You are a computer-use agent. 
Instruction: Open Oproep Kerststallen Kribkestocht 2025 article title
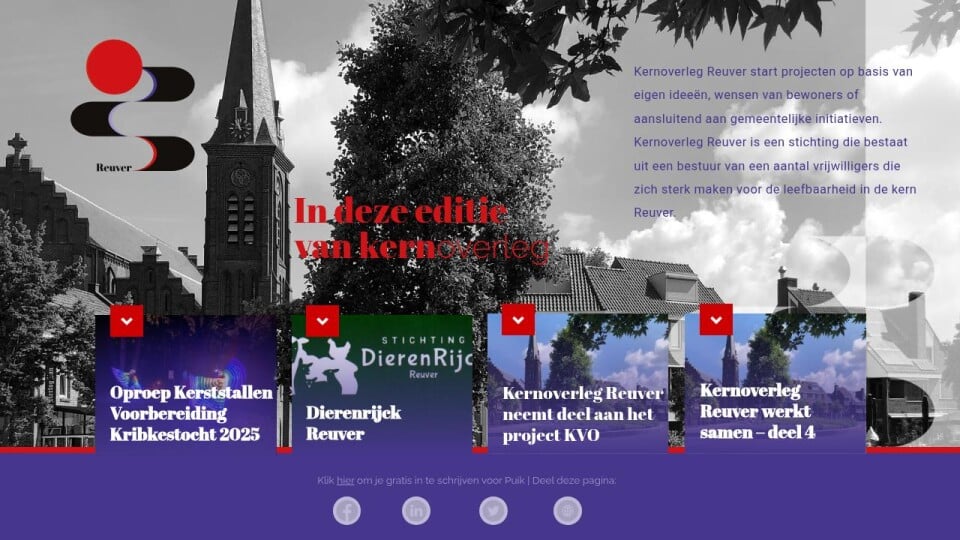[190, 414]
